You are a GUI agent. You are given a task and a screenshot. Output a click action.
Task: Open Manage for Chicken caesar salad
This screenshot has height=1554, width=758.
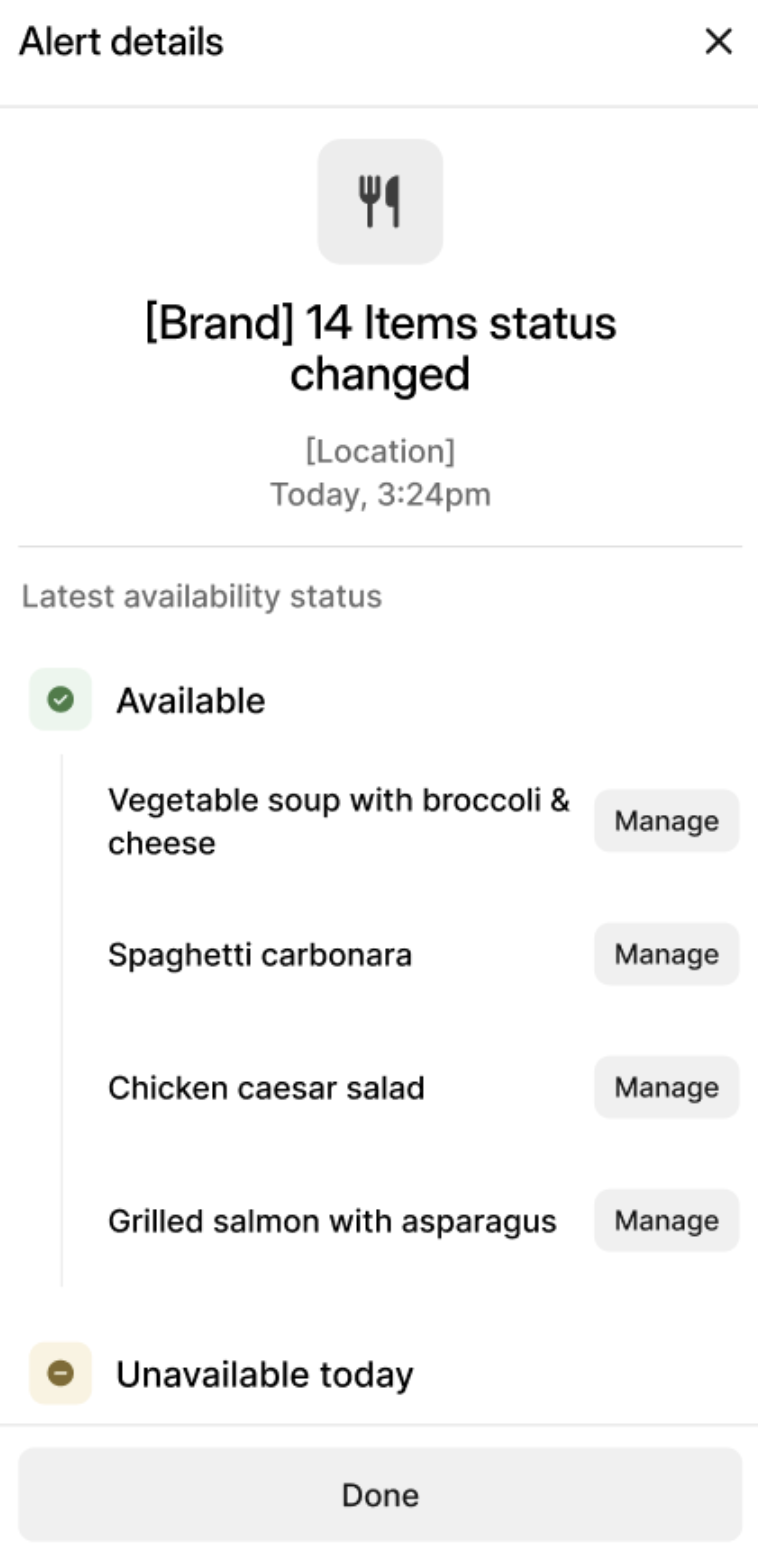pos(666,1087)
